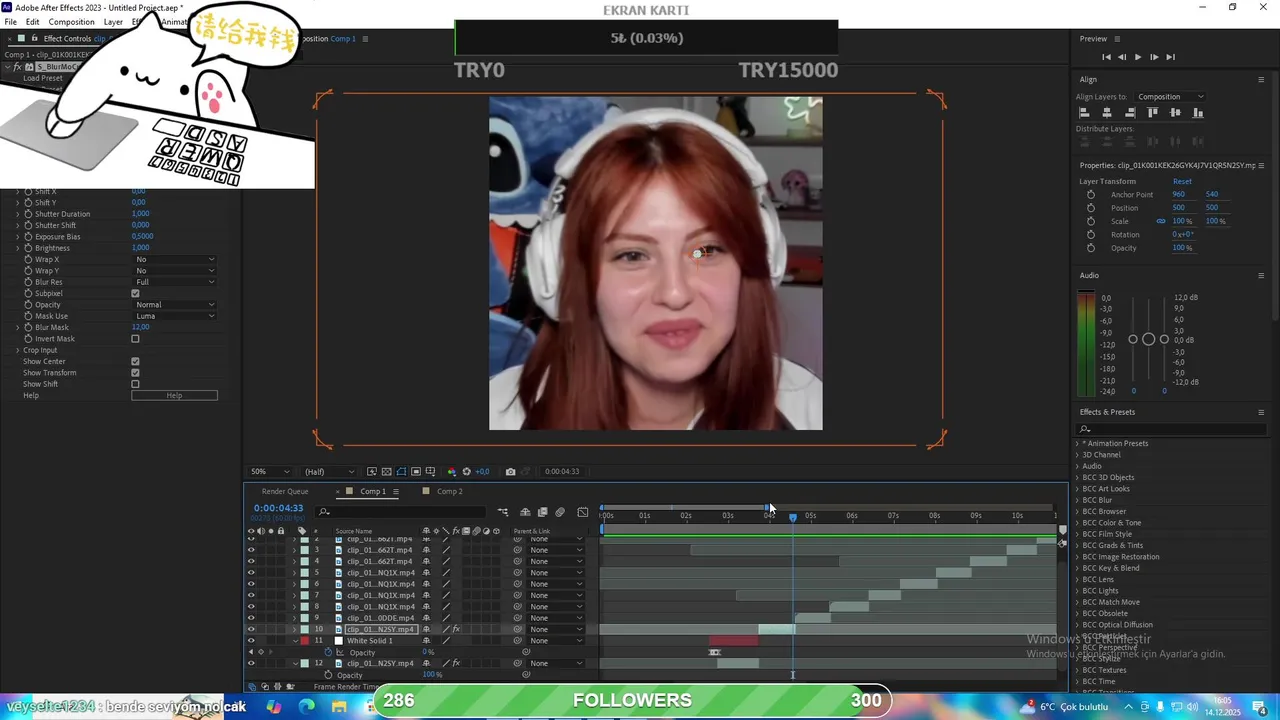
Task: Align layers to bottom edge
Action: coord(1198,113)
